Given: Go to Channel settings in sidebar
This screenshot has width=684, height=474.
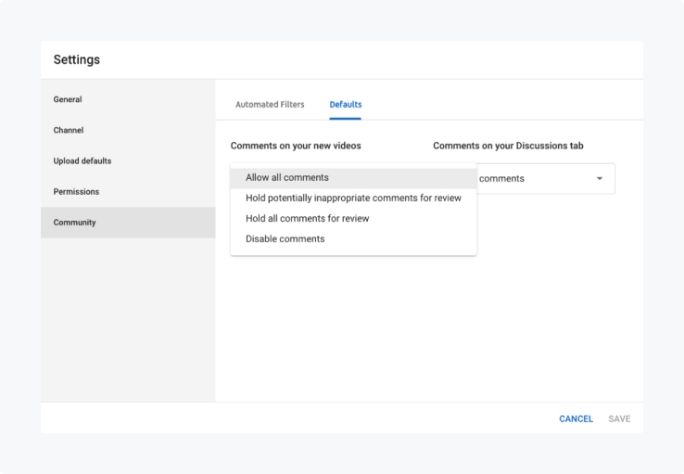Looking at the screenshot, I should tap(69, 130).
